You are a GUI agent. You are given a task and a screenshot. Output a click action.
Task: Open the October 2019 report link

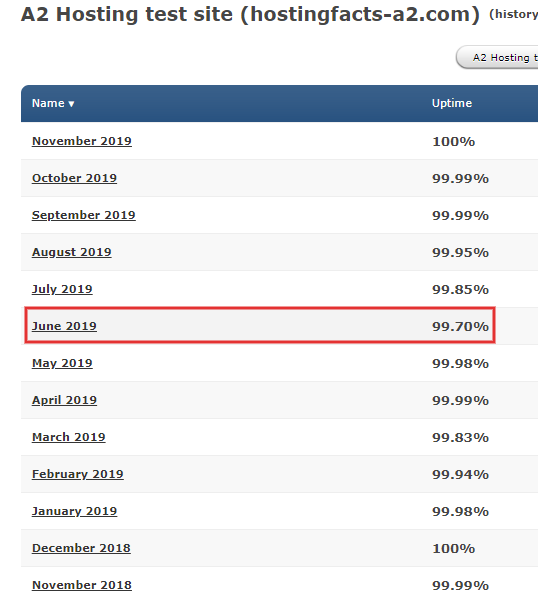tap(74, 178)
